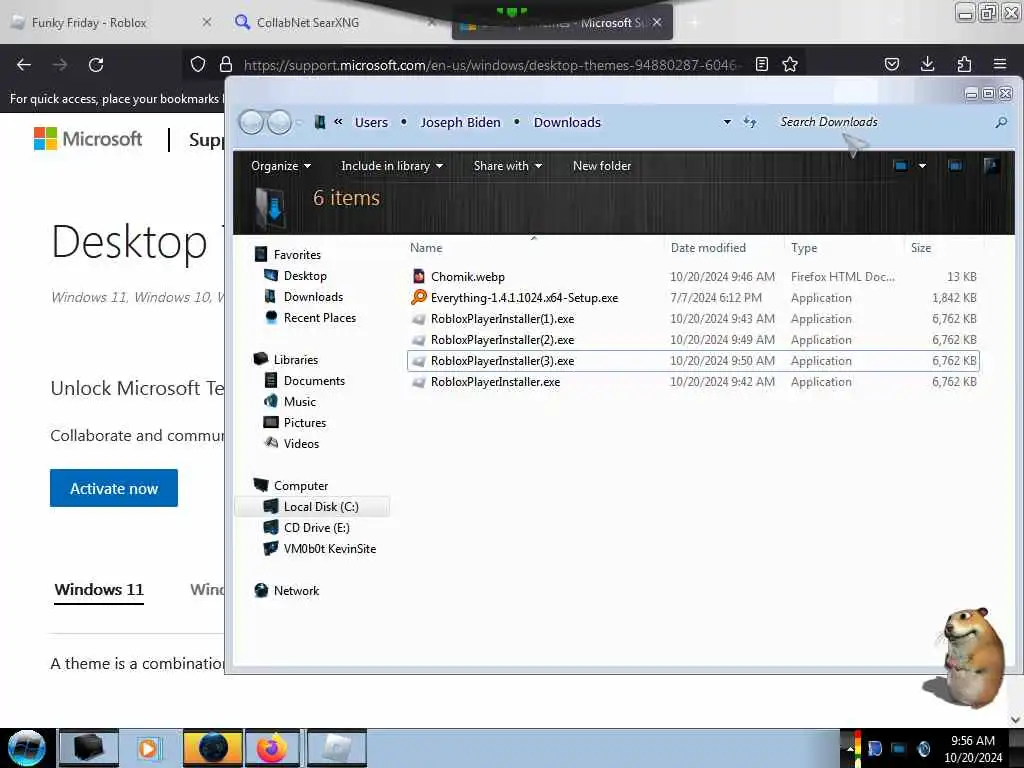Click the Explorer back navigation button

(251, 122)
